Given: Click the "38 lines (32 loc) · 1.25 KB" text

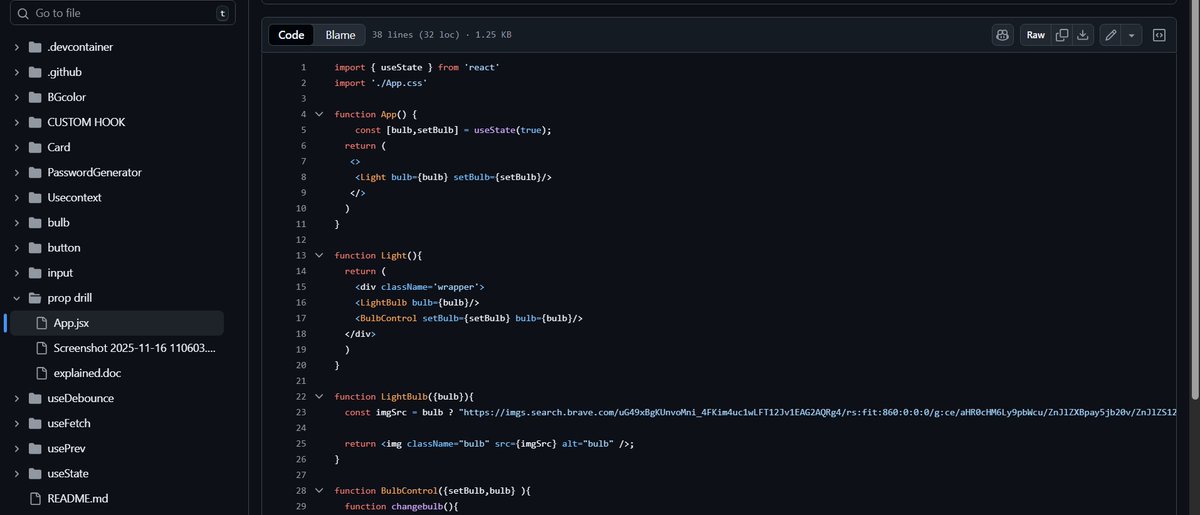Looking at the screenshot, I should click(x=442, y=35).
